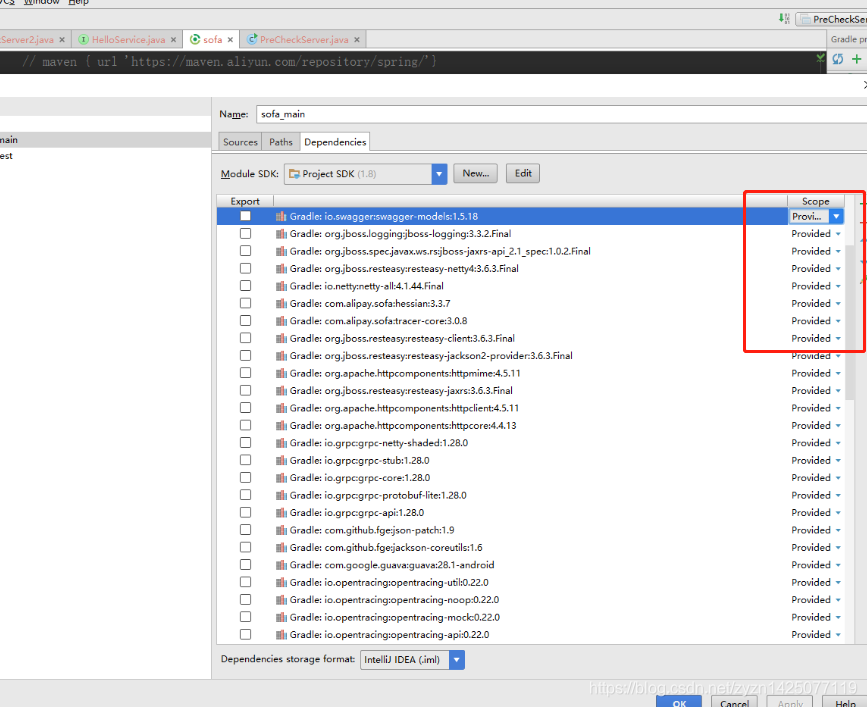Screen dimensions: 867x707
Task: Tick the Export checkbox for netty-all:4.1.44.Final
Action: 245,286
